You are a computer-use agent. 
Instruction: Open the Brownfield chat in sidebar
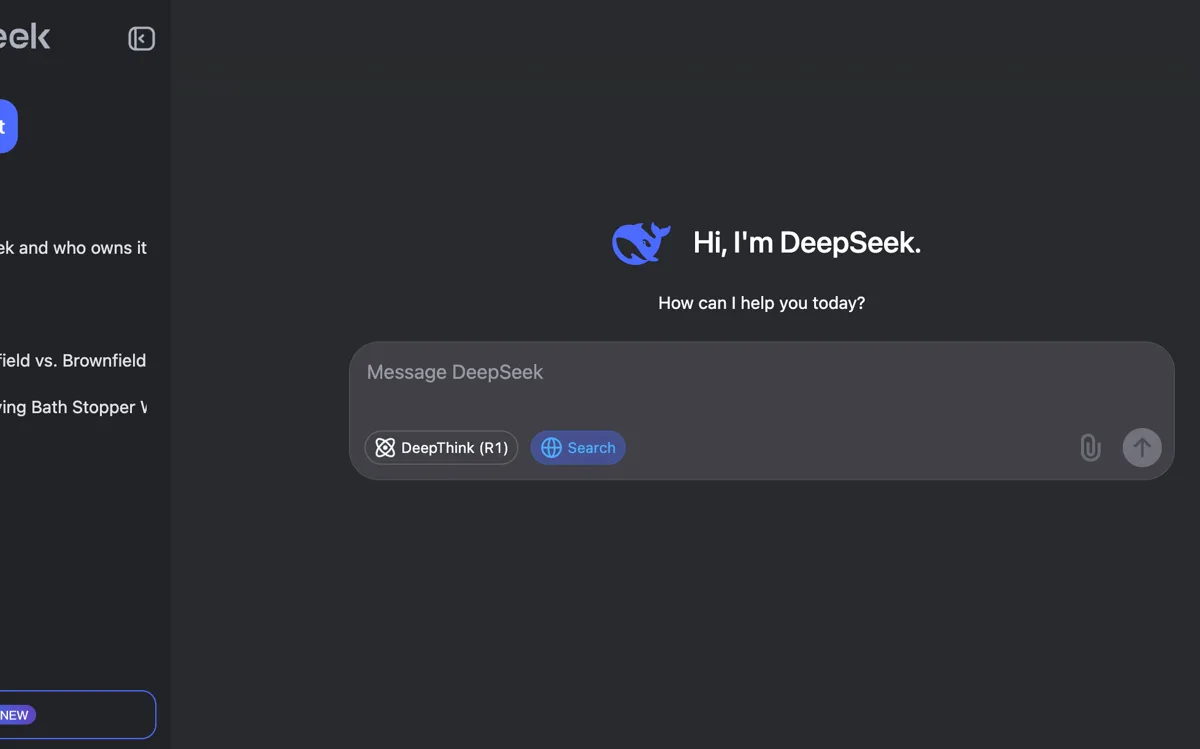pyautogui.click(x=73, y=361)
